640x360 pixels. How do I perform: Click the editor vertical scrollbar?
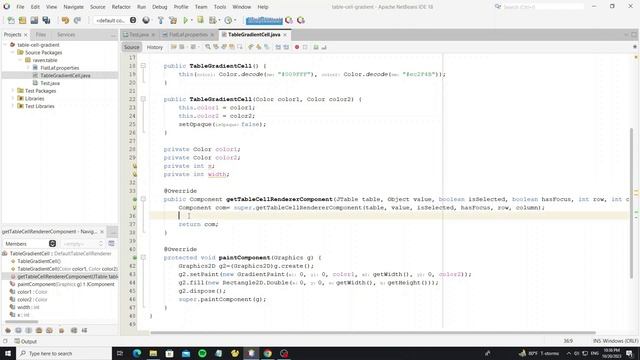pyautogui.click(x=632, y=204)
